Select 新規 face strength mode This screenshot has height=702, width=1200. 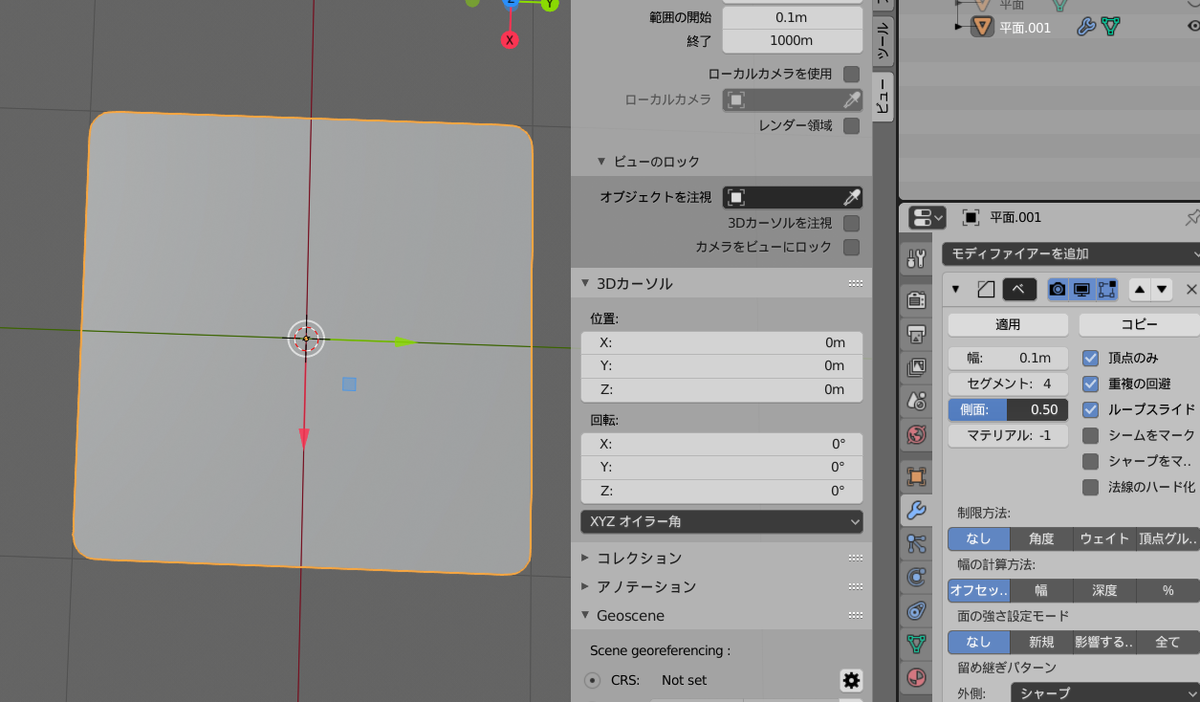click(1041, 643)
